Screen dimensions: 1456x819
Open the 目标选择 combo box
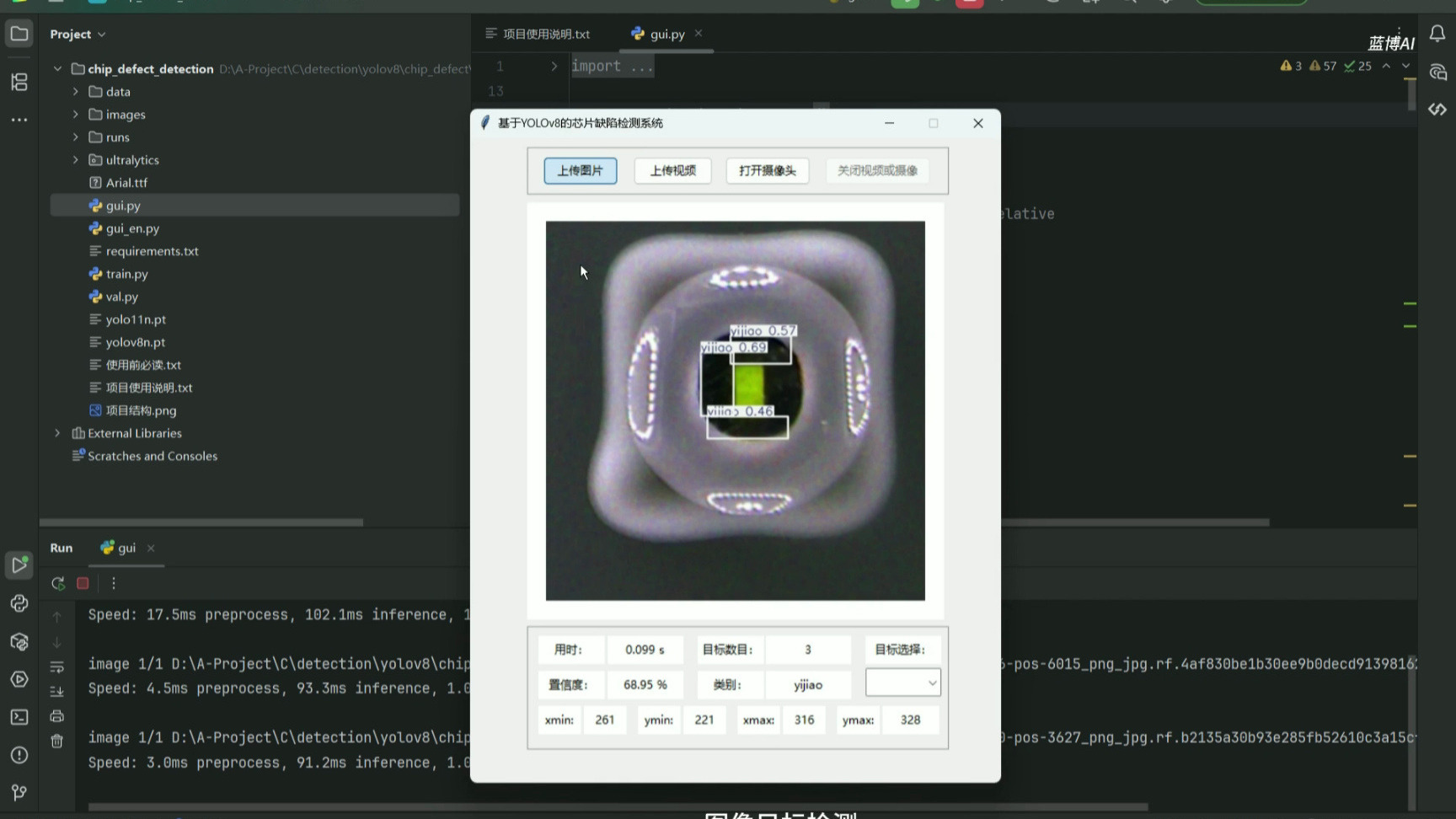point(902,682)
